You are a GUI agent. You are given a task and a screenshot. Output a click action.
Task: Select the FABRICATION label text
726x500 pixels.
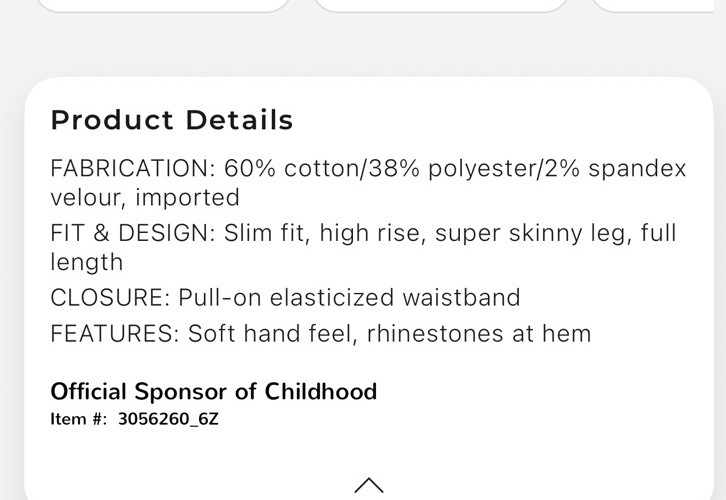[132, 168]
